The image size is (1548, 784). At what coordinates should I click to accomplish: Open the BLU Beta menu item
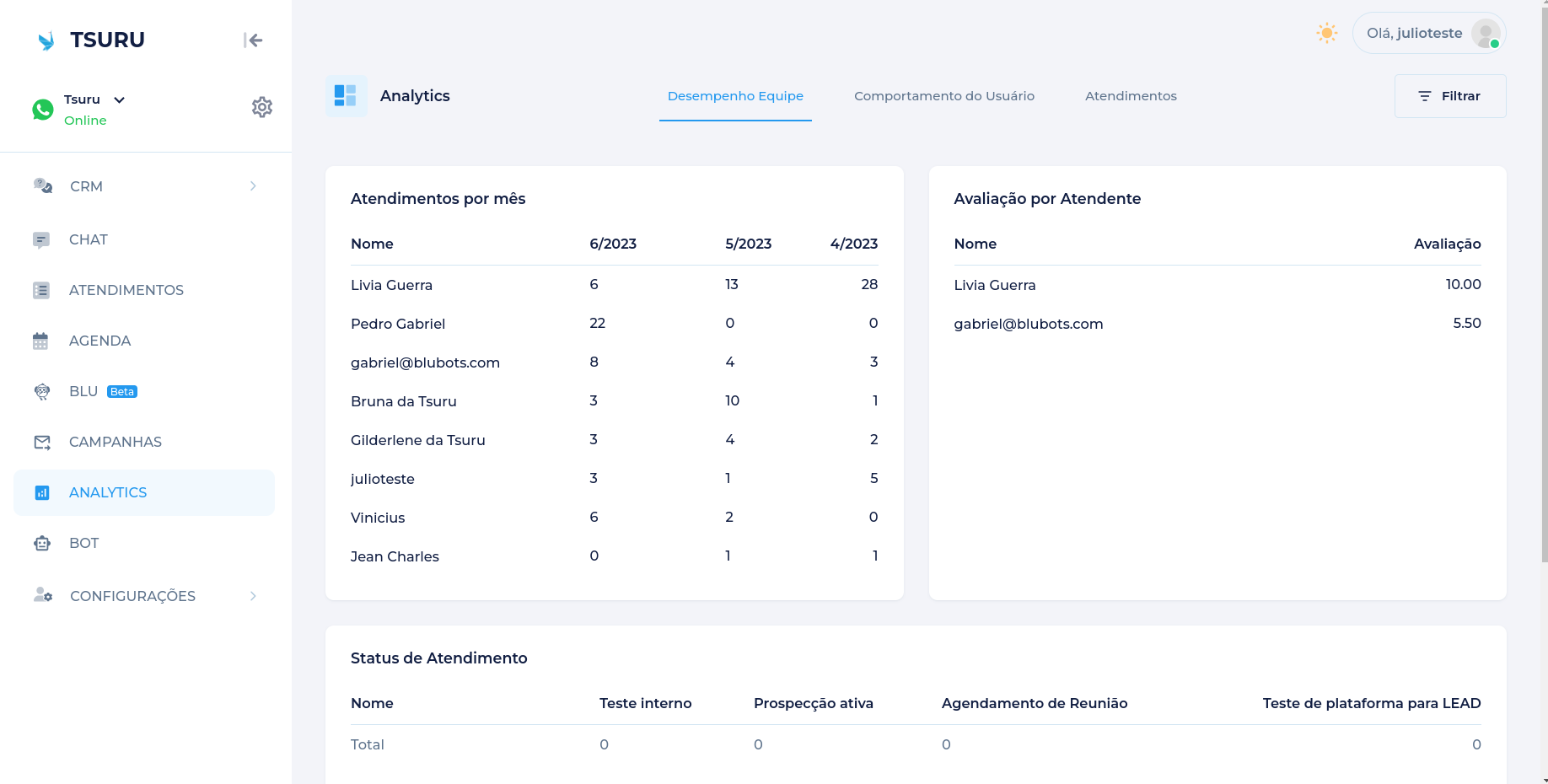click(84, 392)
